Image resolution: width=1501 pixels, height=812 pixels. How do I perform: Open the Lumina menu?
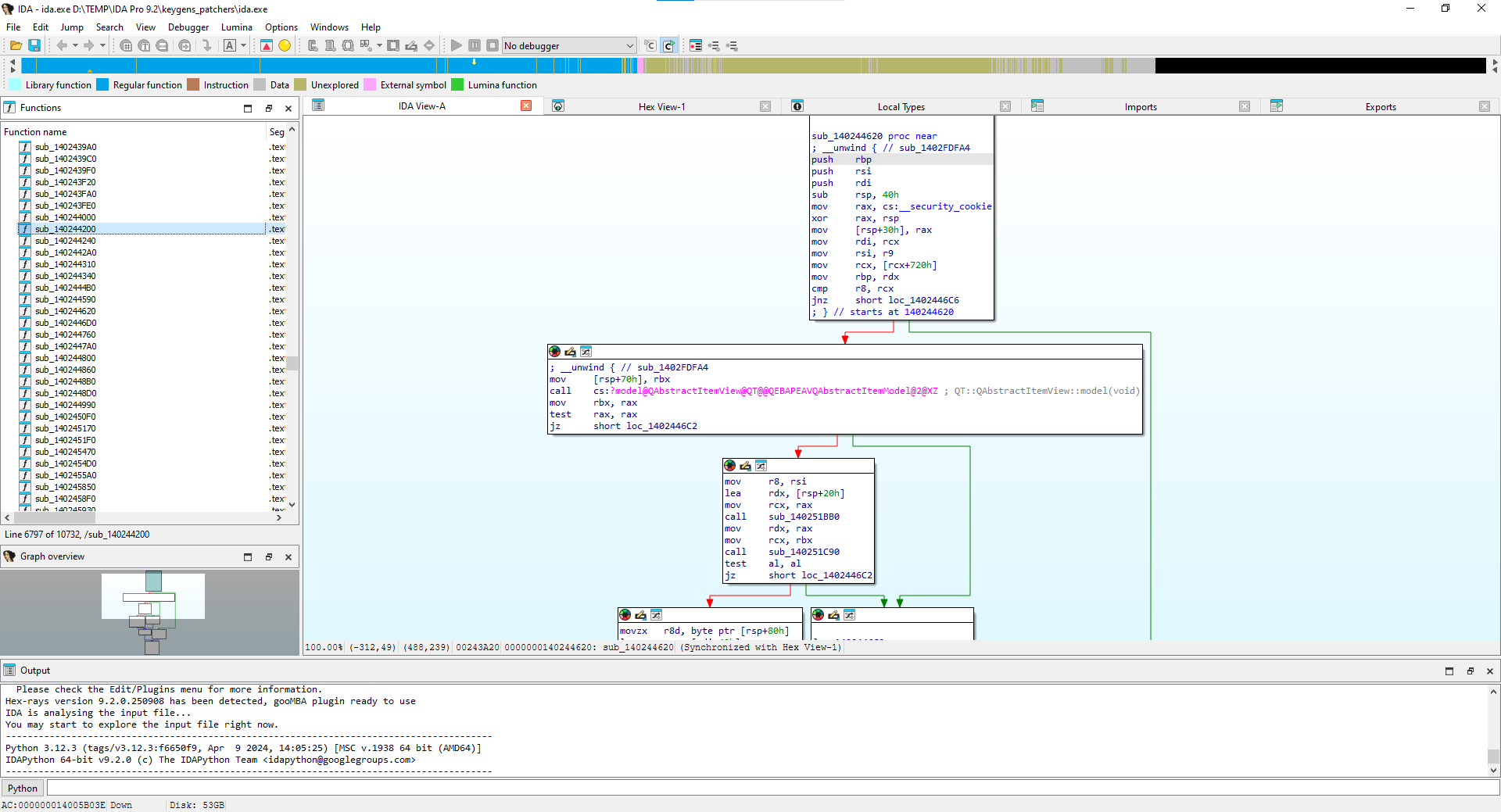(237, 27)
